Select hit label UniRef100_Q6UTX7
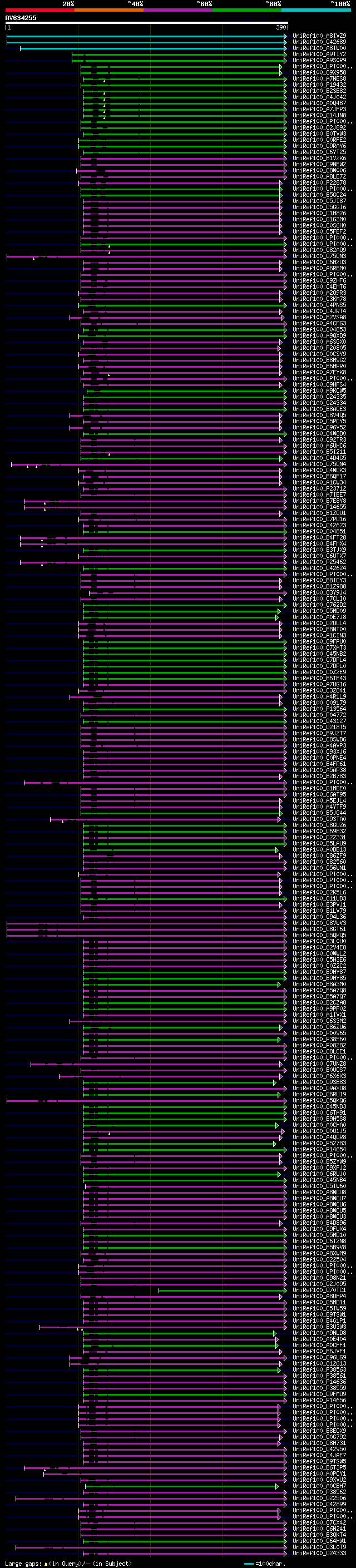This screenshot has height=1568, width=356. pos(319,556)
